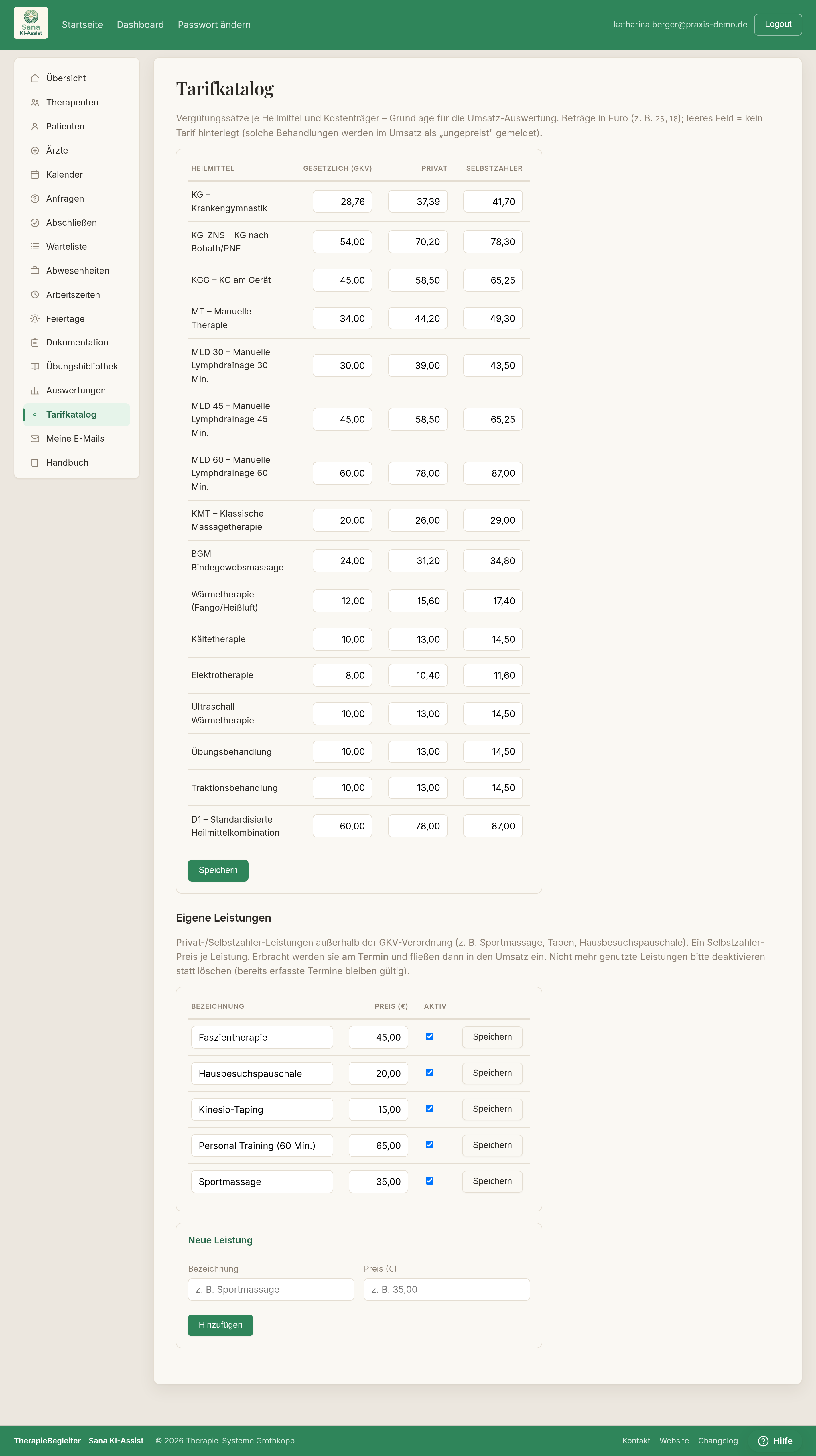The width and height of the screenshot is (816, 1456).
Task: Toggle Aktiv for Personal Training (60 Min.)
Action: click(429, 1145)
